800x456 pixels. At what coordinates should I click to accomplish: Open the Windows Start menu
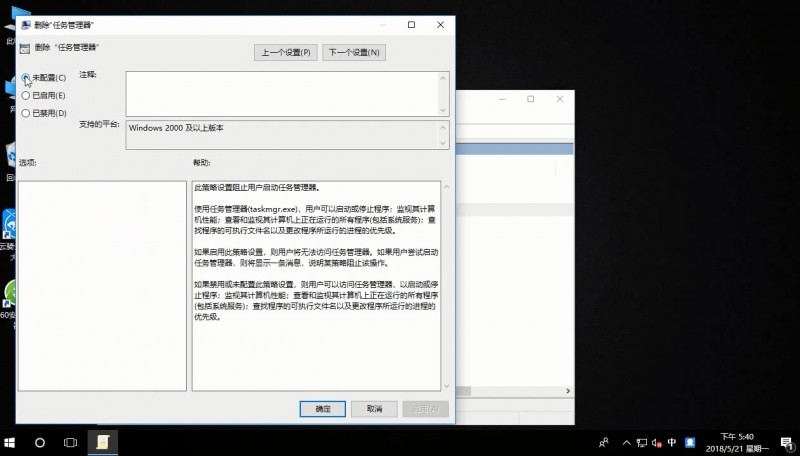pyautogui.click(x=9, y=442)
